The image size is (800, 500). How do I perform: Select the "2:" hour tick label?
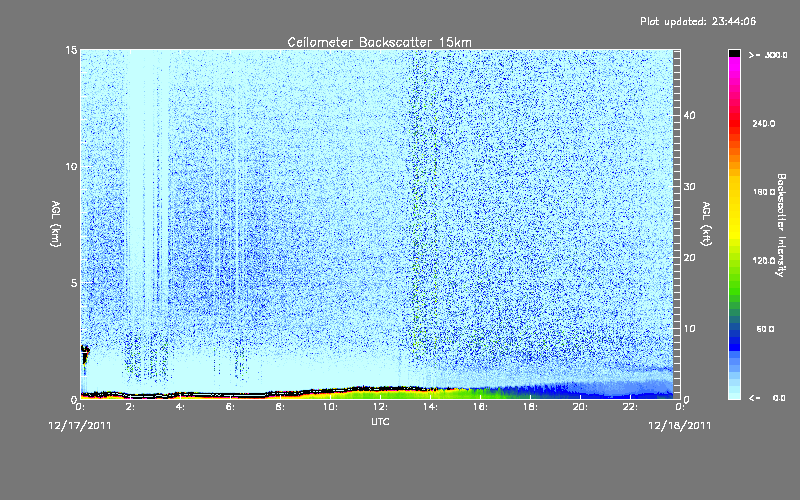(x=130, y=407)
